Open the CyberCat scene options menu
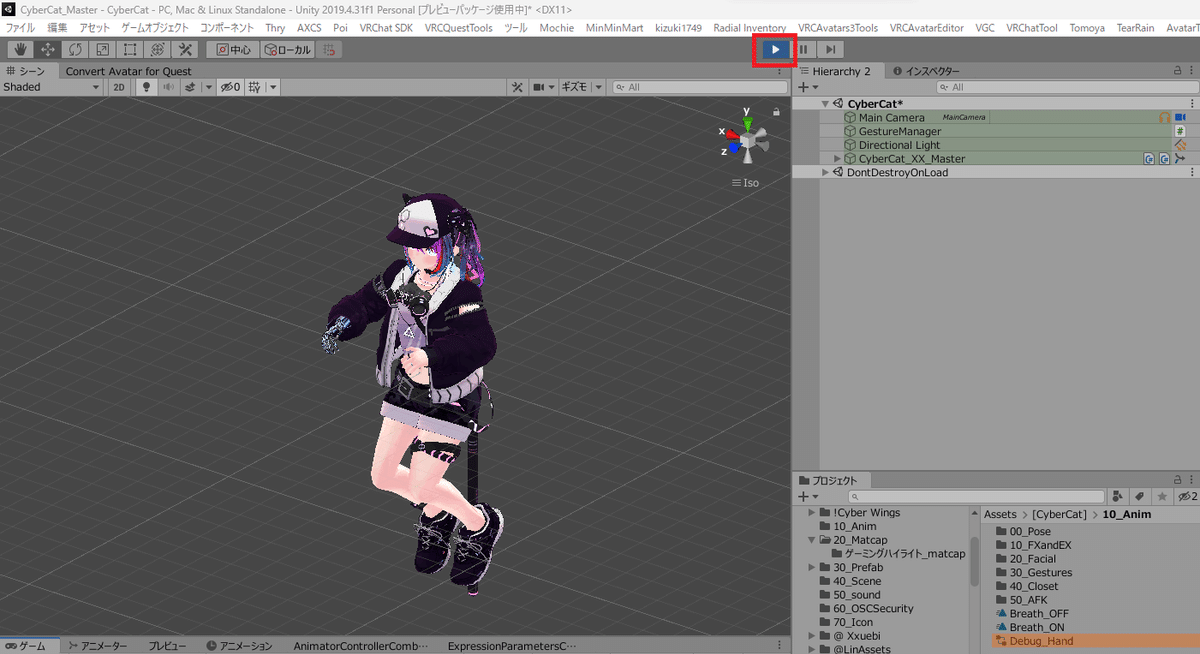1200x654 pixels. [1192, 103]
